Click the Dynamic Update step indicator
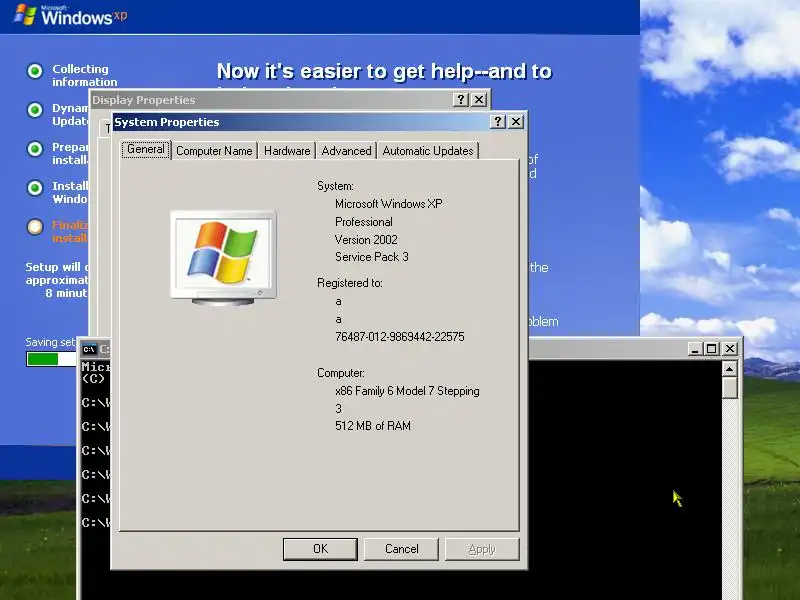800x600 pixels. pos(35,110)
